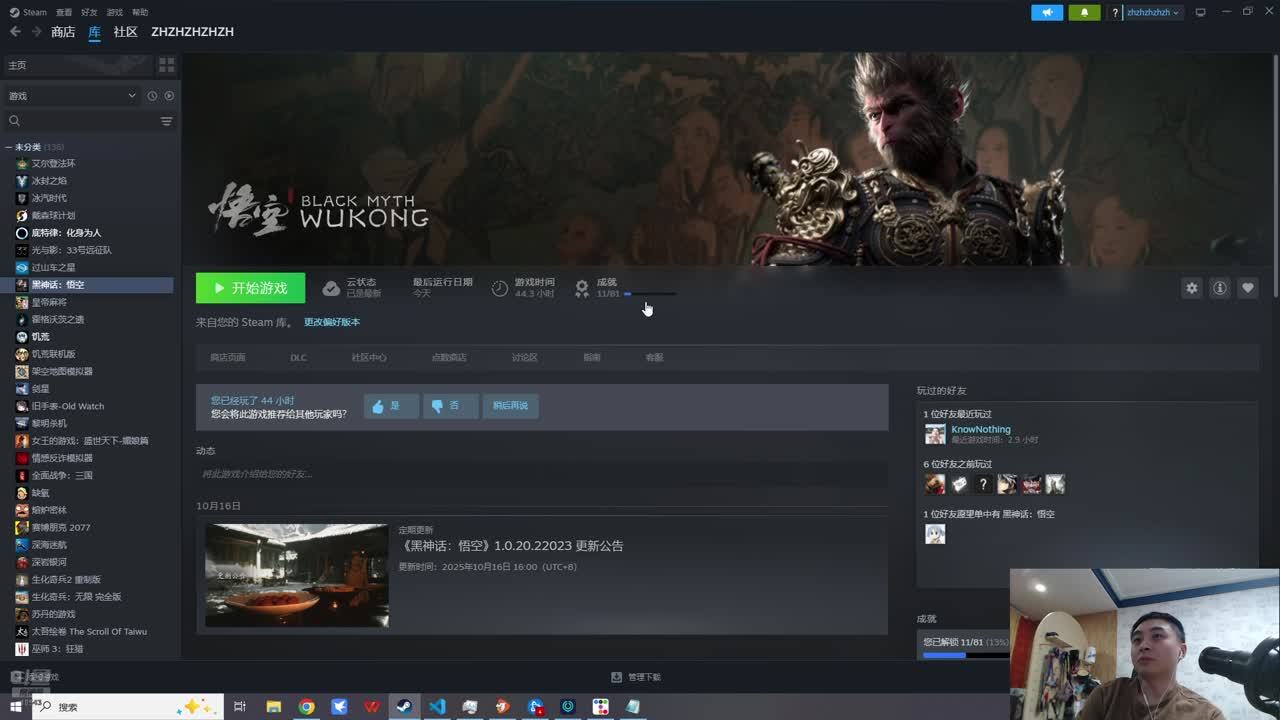Go back with the left arrow

[15, 32]
